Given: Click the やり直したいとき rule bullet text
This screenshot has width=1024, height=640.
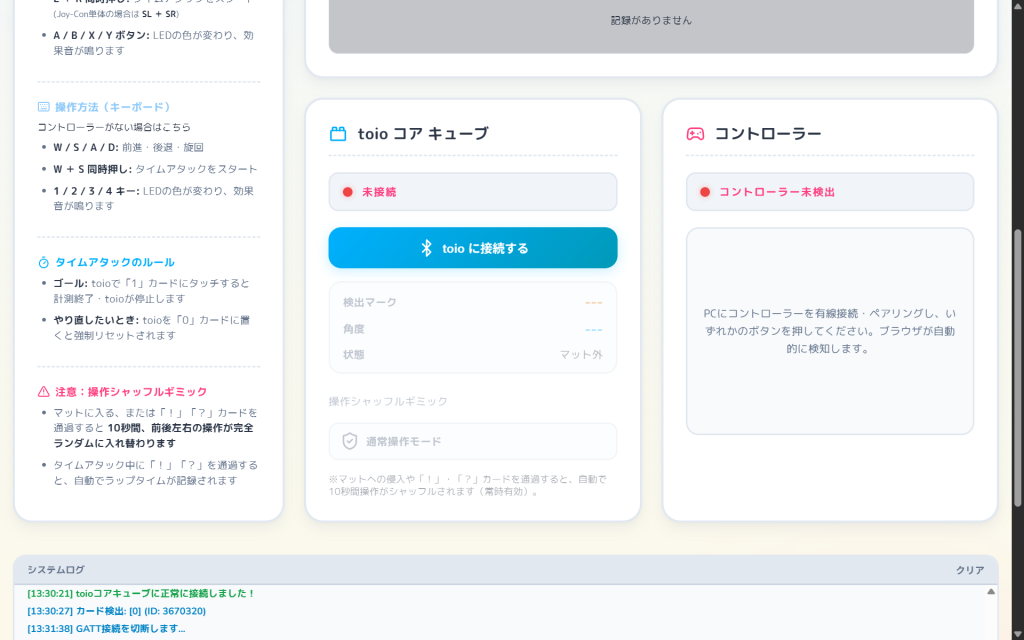Looking at the screenshot, I should tap(152, 328).
